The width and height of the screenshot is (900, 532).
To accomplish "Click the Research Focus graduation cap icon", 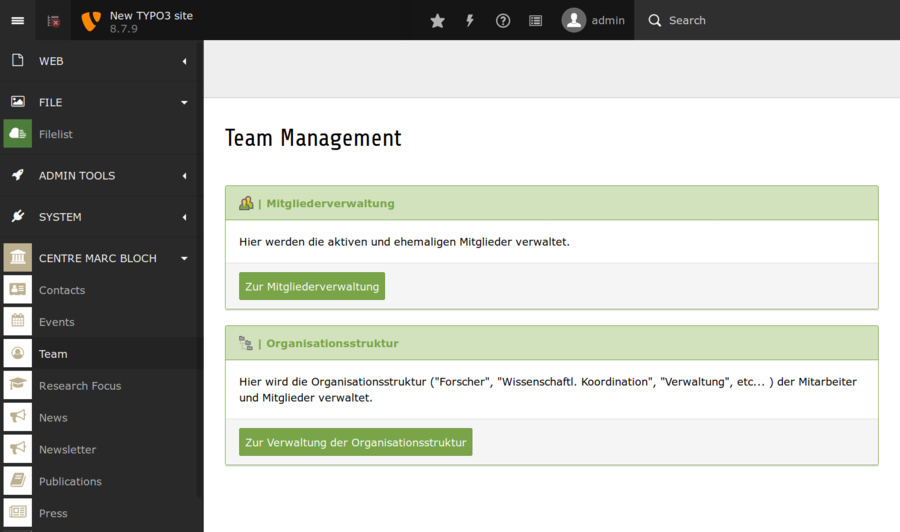I will pos(18,386).
